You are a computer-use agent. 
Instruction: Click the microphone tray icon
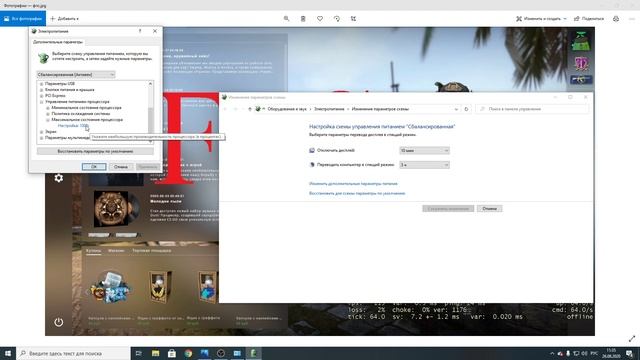(568, 353)
